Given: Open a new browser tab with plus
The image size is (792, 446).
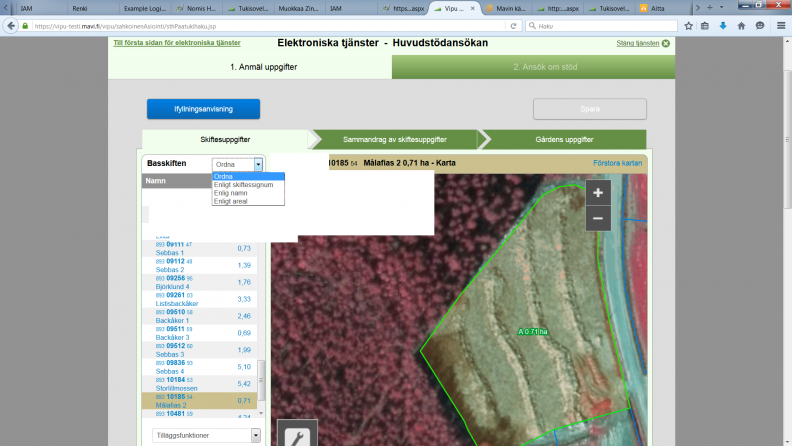Looking at the screenshot, I should click(709, 8).
